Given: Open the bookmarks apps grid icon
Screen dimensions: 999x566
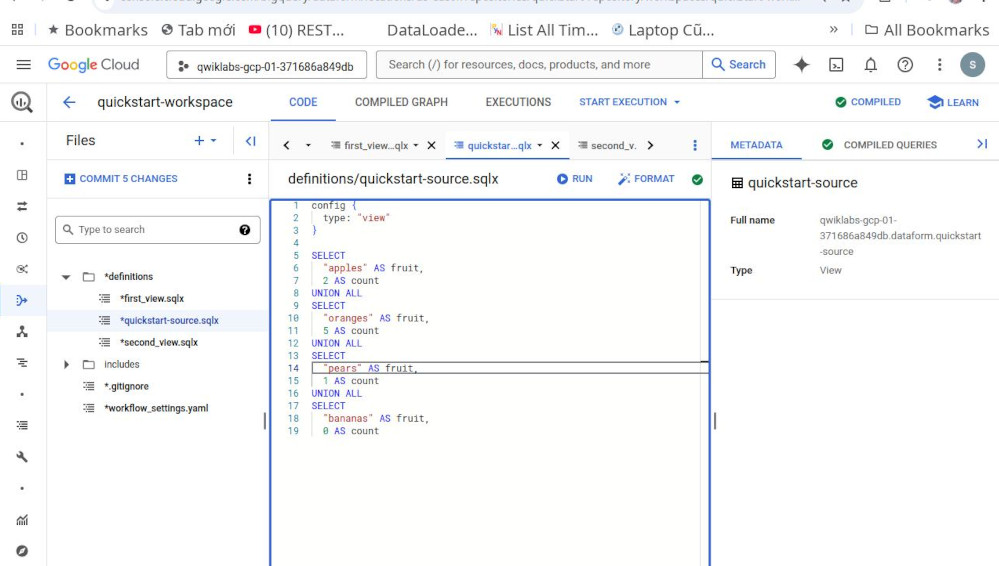Looking at the screenshot, I should [x=18, y=30].
